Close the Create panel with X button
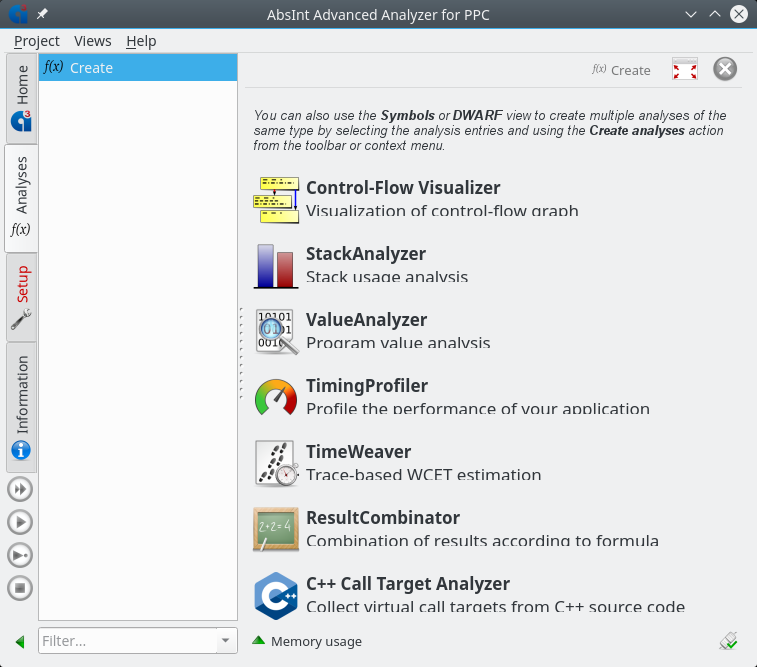The height and width of the screenshot is (667, 757). [x=725, y=69]
